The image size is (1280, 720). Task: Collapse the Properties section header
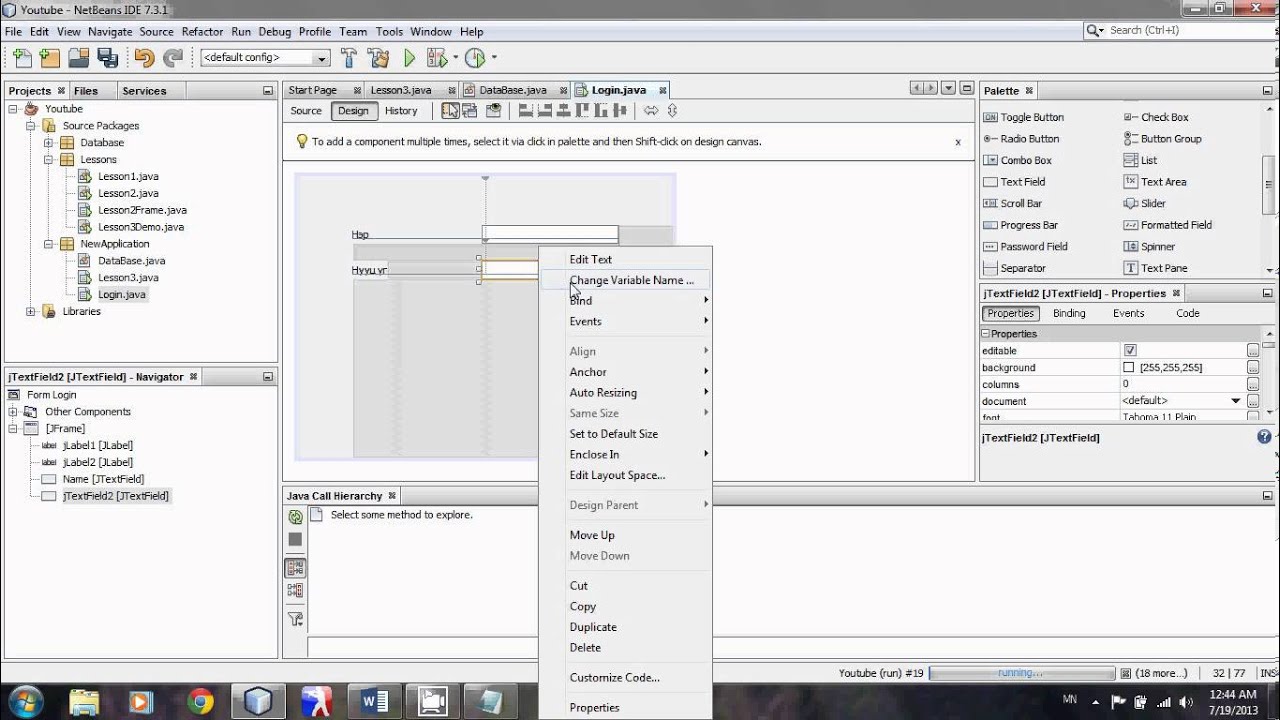(x=985, y=334)
